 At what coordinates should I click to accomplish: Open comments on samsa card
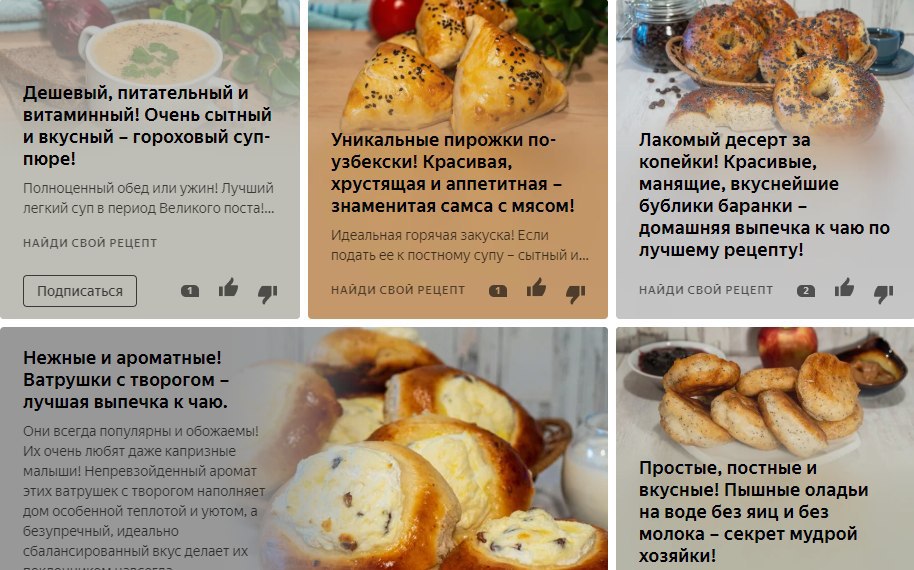tap(498, 291)
